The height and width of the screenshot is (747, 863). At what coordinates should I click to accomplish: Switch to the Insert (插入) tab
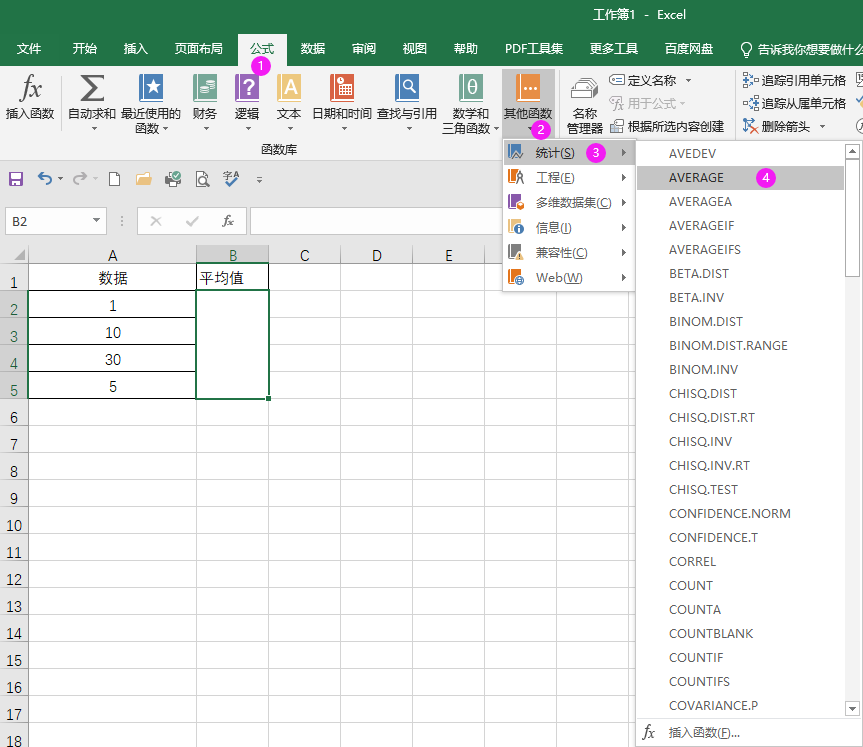136,49
